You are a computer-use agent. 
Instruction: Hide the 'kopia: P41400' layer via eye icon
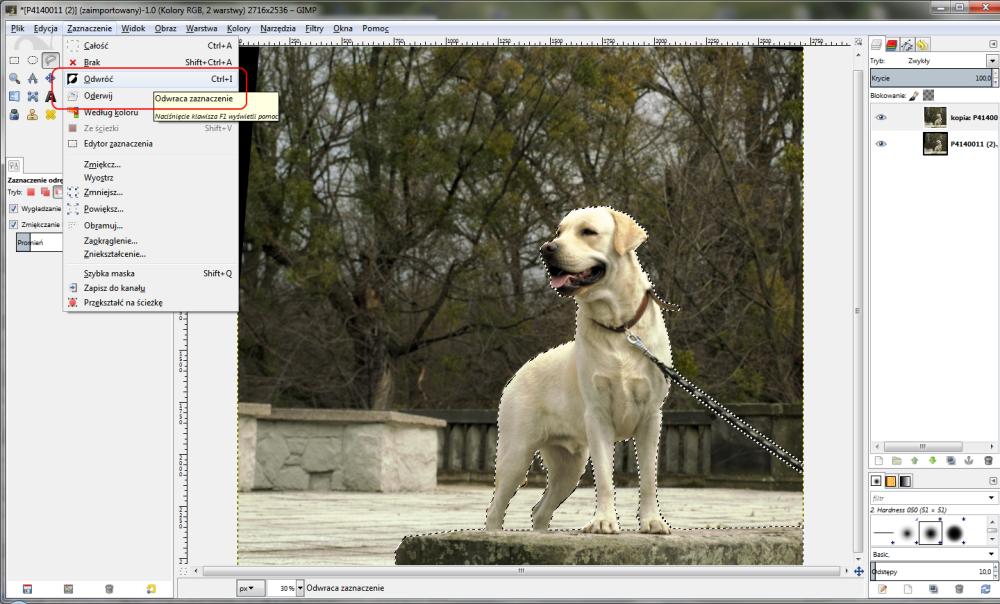point(881,117)
